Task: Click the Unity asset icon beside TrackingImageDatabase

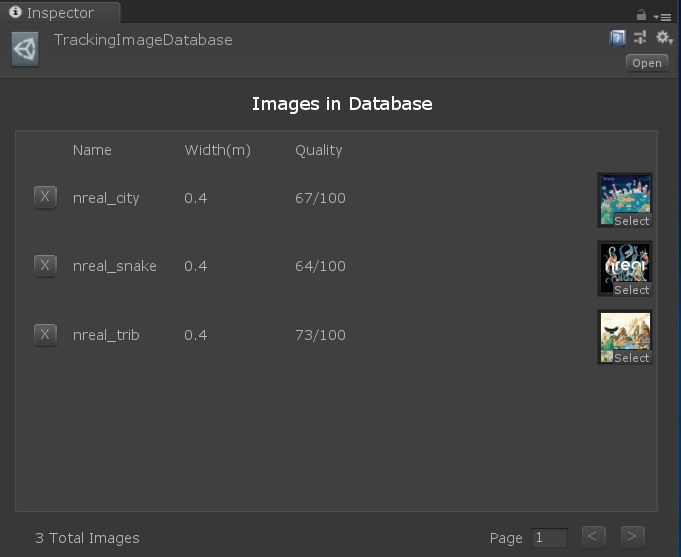Action: point(25,50)
